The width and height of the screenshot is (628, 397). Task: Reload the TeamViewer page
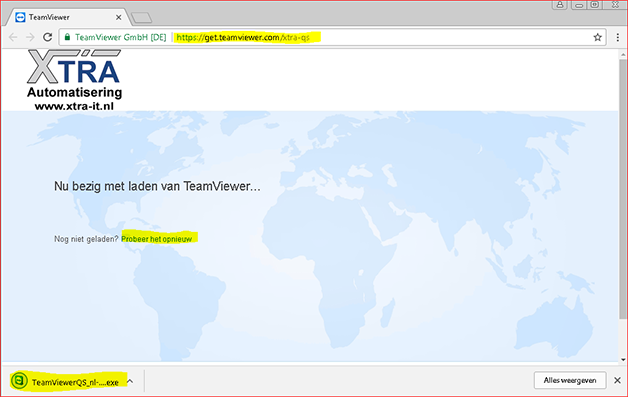point(48,37)
